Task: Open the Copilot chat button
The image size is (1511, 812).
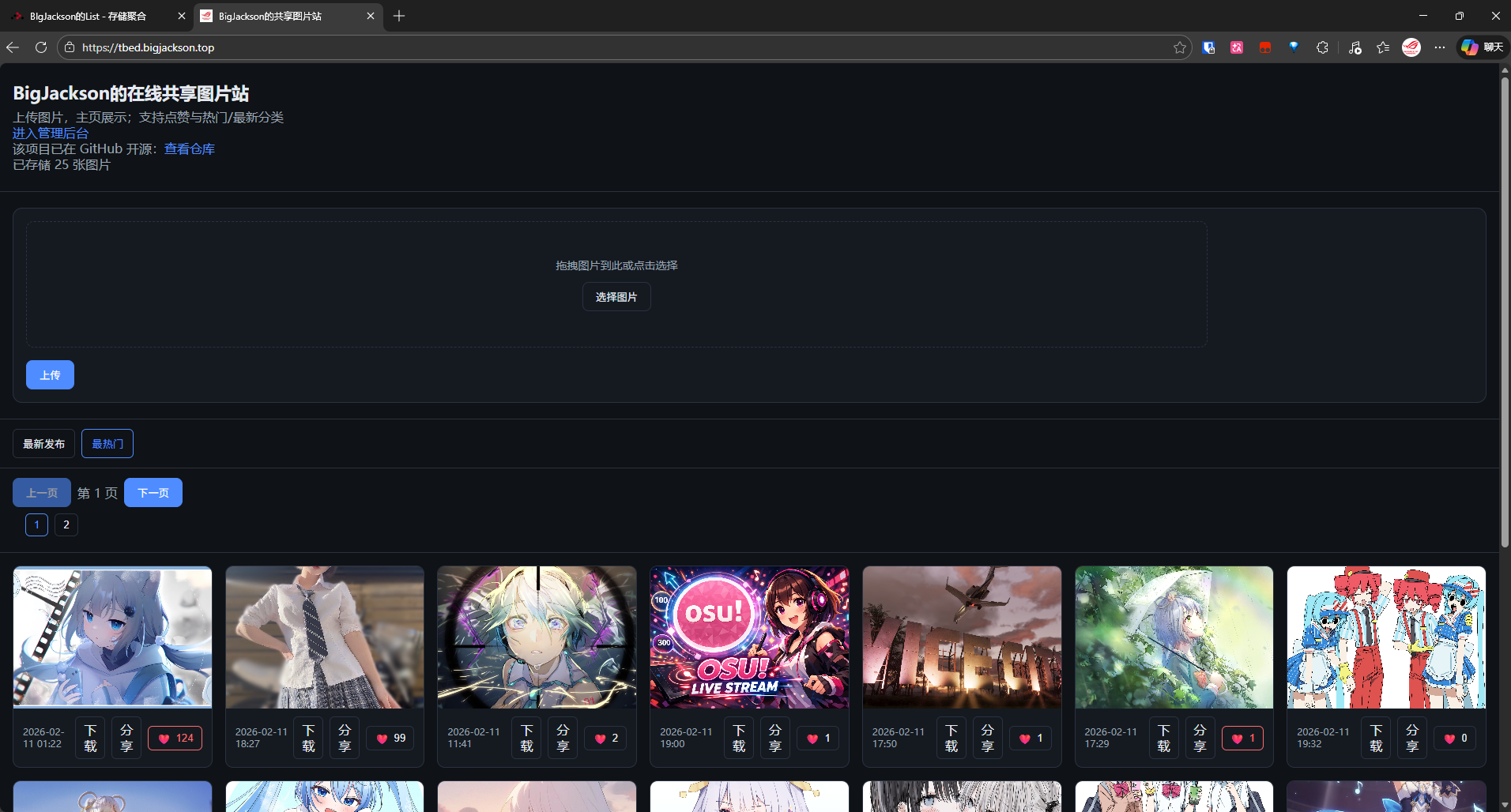Action: coord(1482,47)
